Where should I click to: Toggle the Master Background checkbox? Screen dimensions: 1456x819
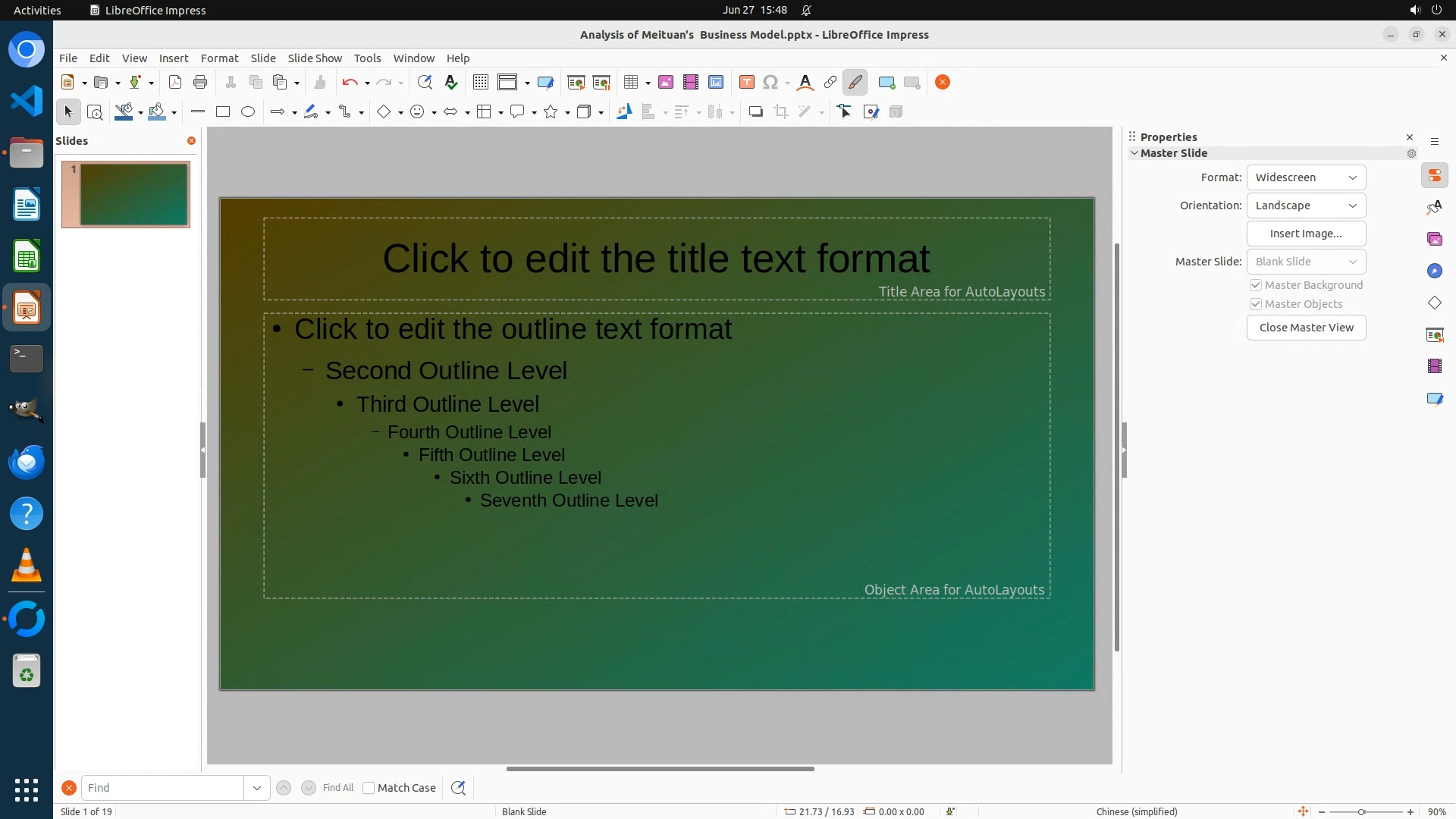1256,285
